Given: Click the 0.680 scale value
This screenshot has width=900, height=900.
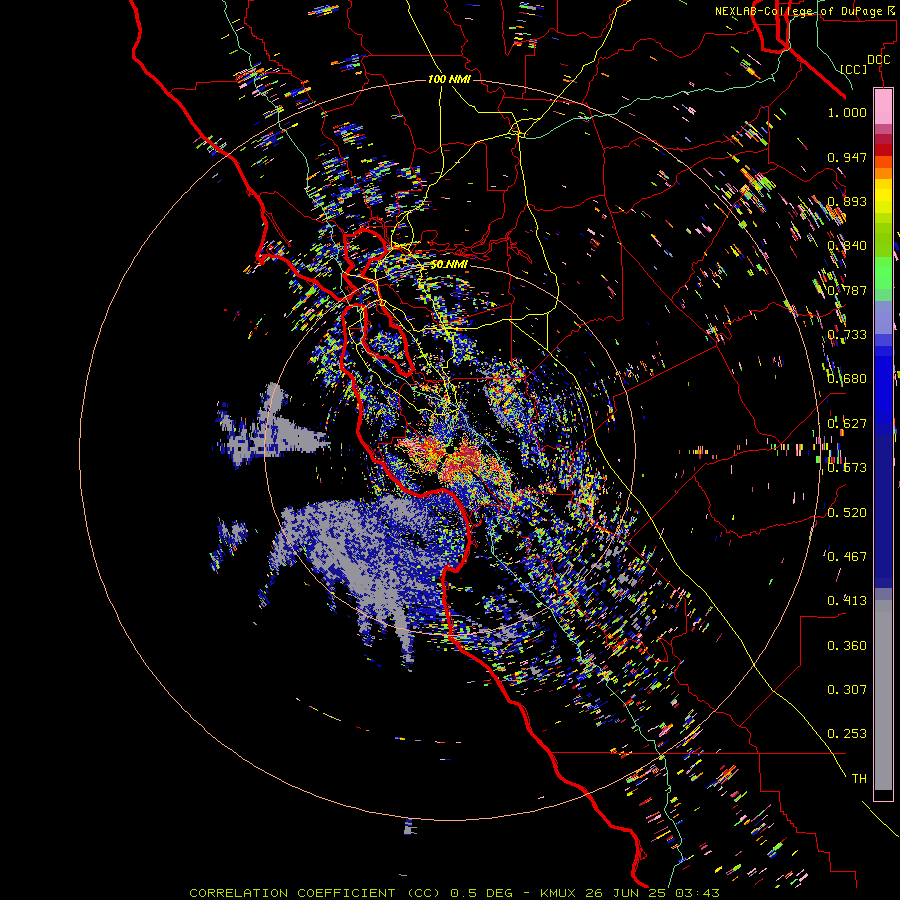Looking at the screenshot, I should click(847, 379).
